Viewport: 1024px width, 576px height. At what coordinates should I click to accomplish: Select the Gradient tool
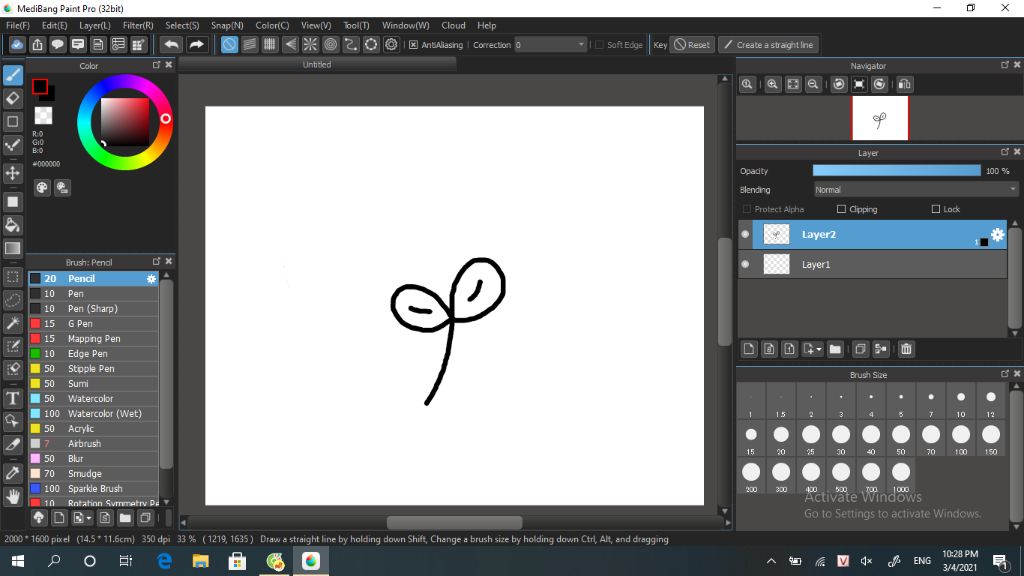coord(12,248)
